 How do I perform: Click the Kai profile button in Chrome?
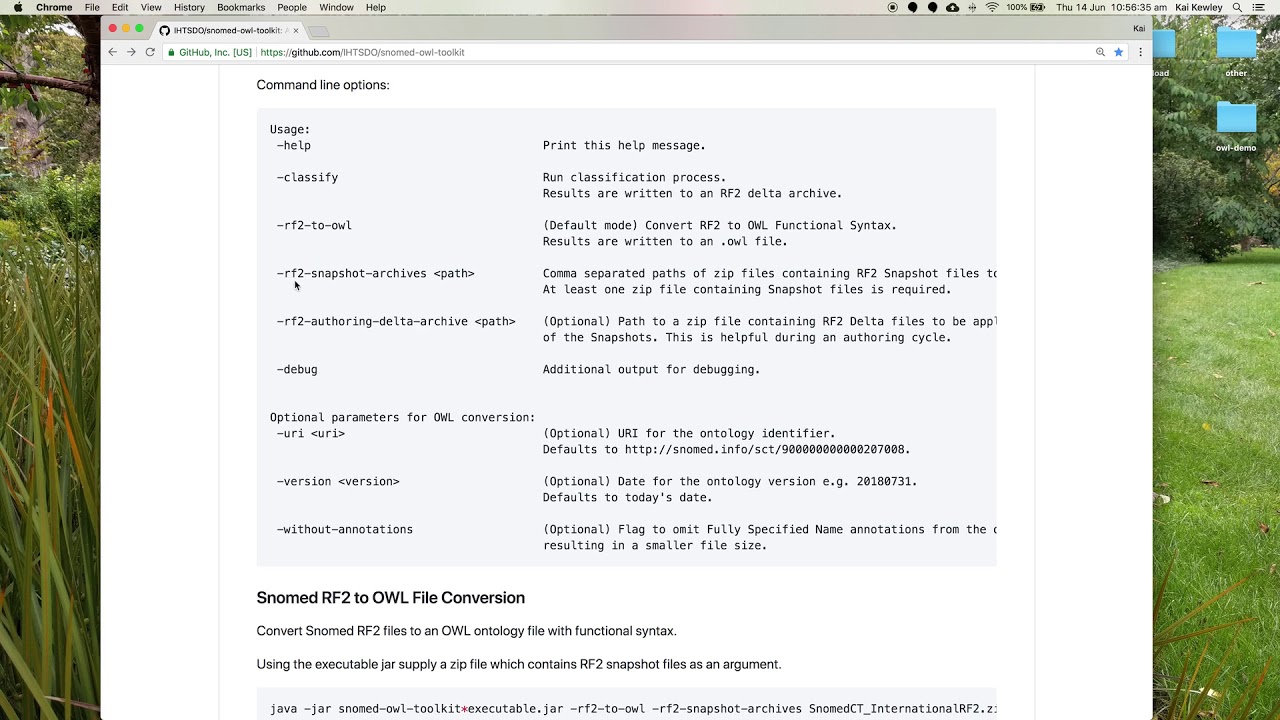[1139, 29]
